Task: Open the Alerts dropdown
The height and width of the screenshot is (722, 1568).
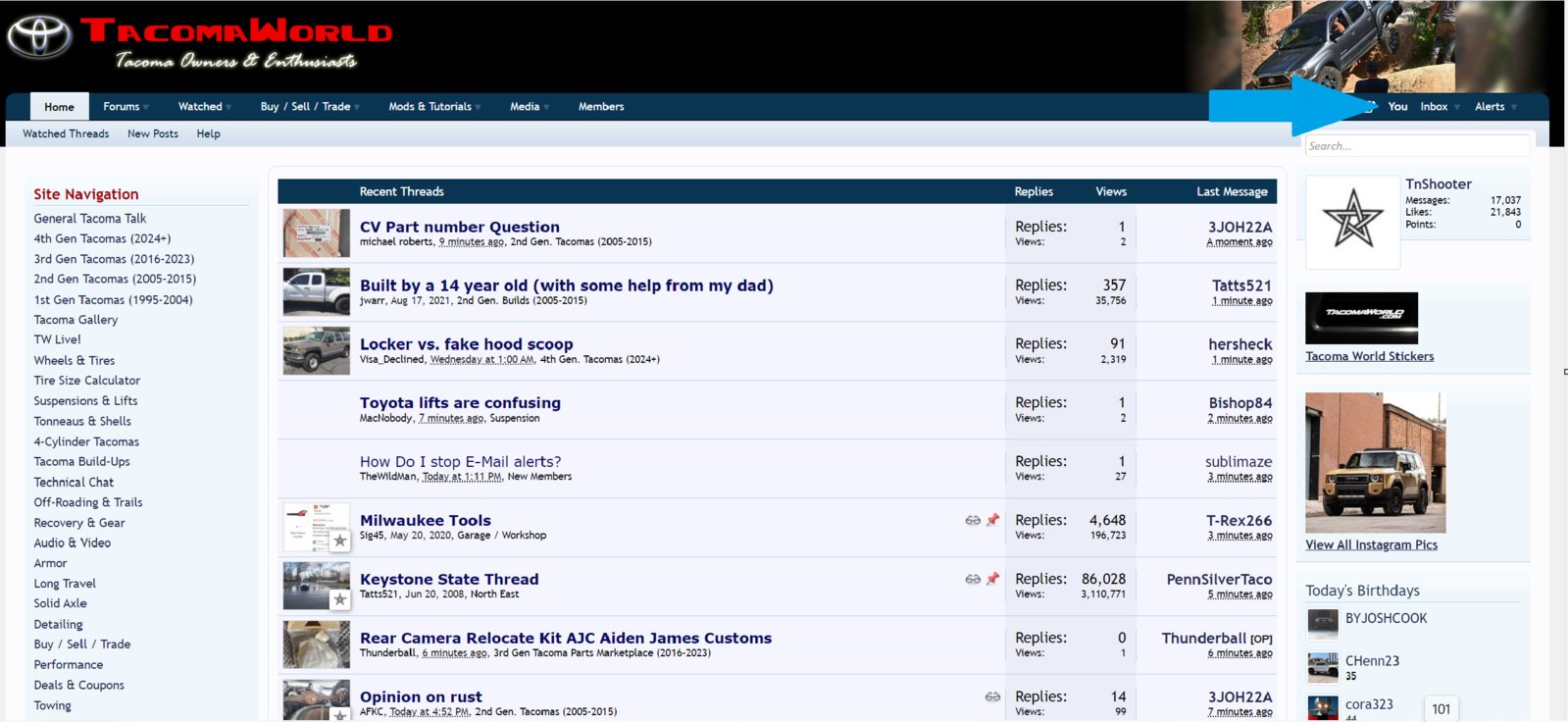Action: click(x=1495, y=107)
